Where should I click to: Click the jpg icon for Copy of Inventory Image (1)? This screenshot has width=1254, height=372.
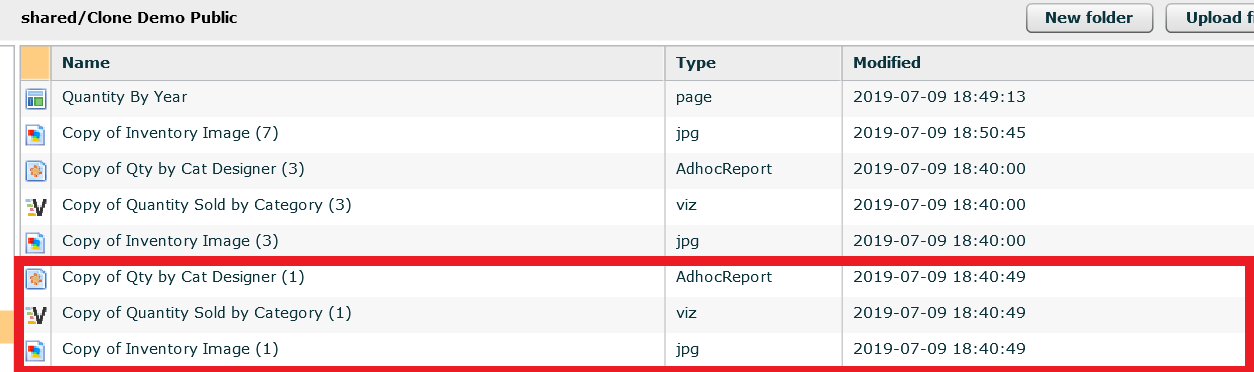(36, 350)
